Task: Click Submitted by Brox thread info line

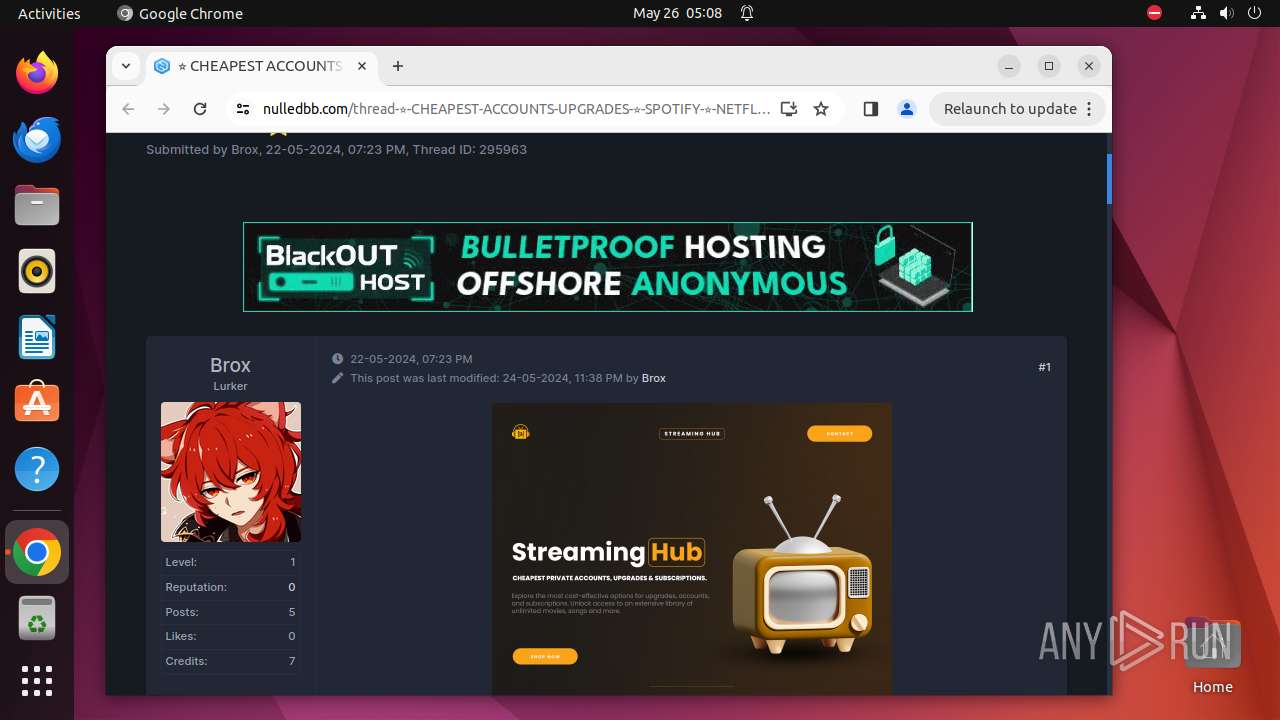Action: coord(336,150)
